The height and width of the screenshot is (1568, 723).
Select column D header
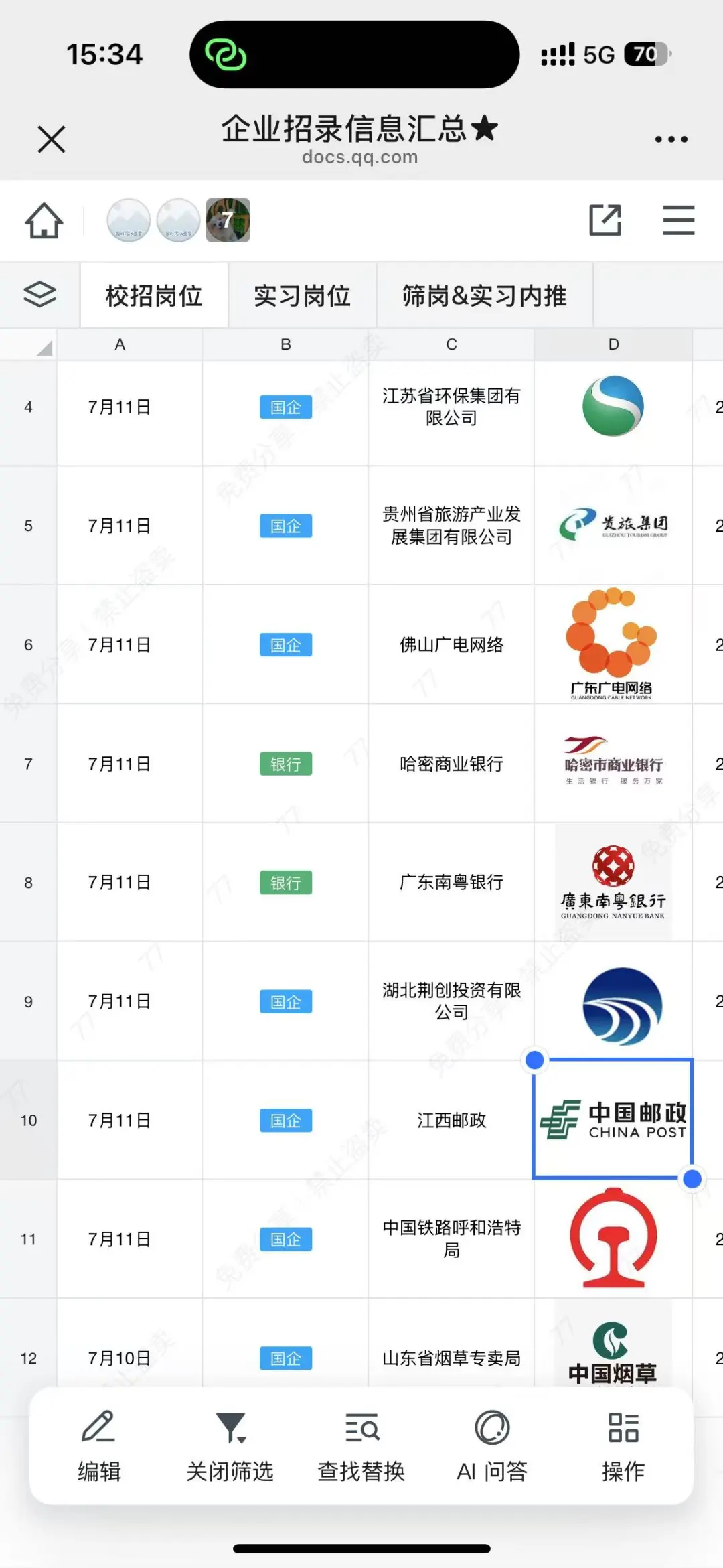(613, 344)
